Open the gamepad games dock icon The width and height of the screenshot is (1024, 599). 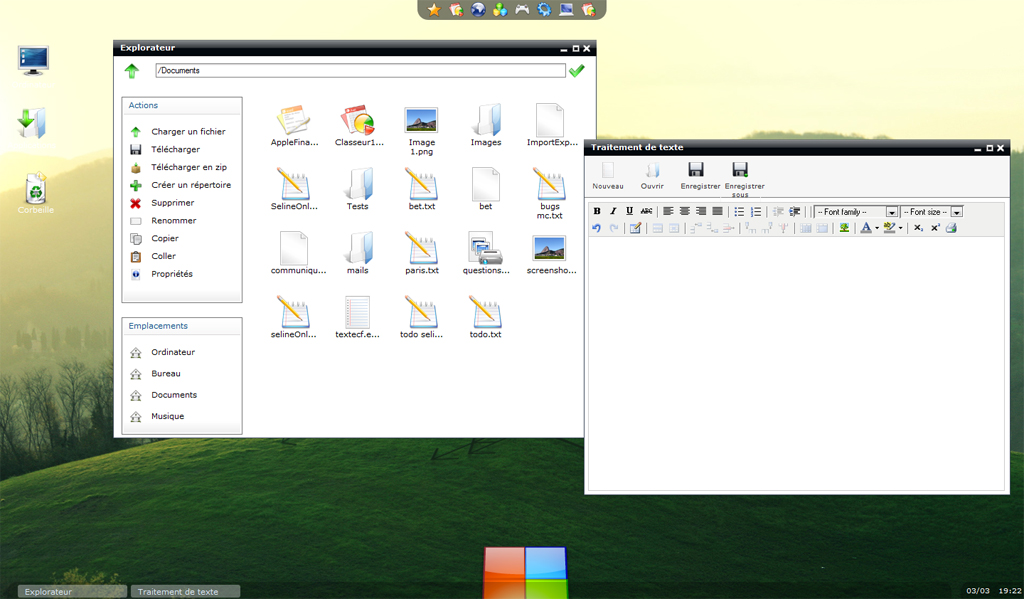coord(522,9)
